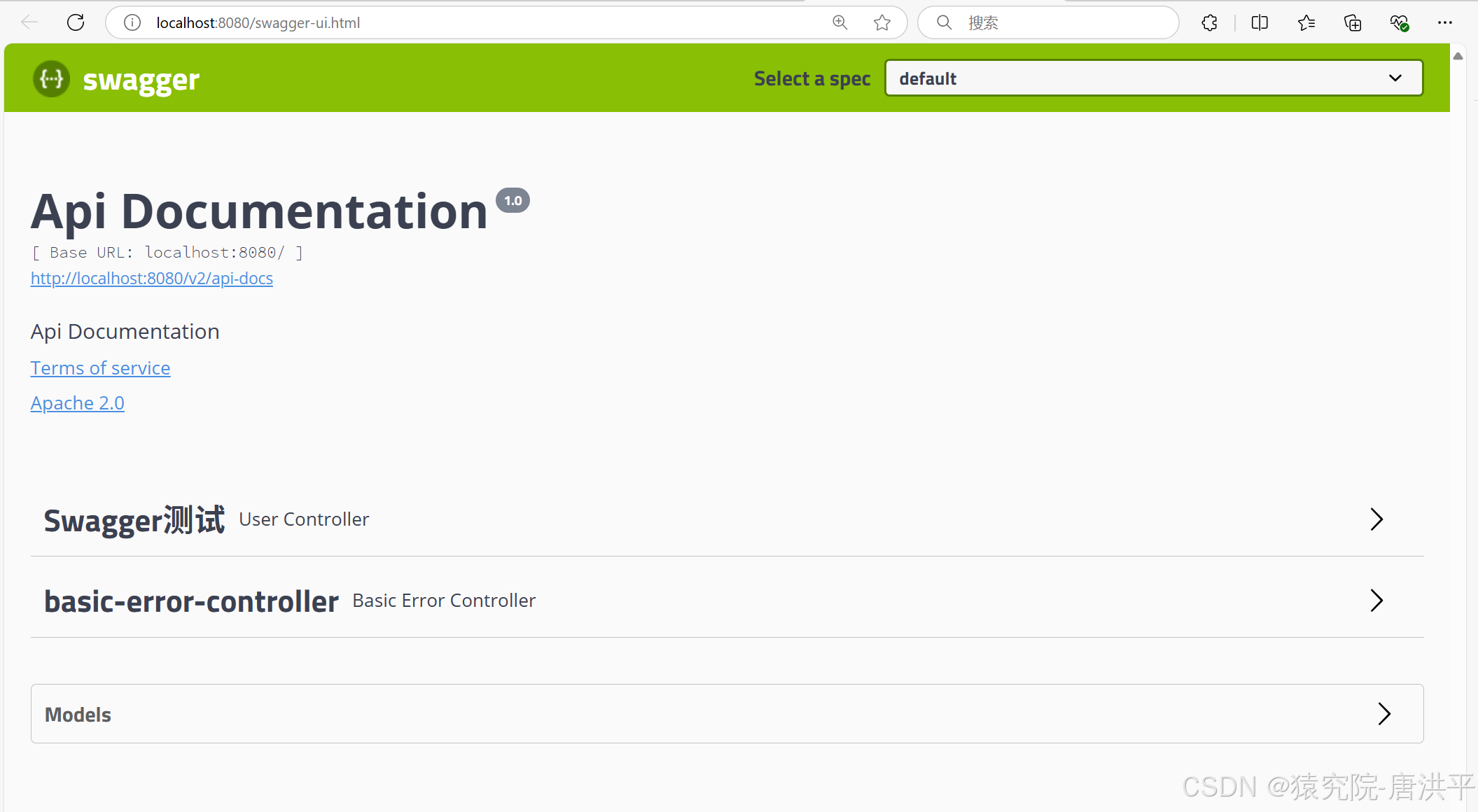Click the site information icon in address bar

pos(132,22)
